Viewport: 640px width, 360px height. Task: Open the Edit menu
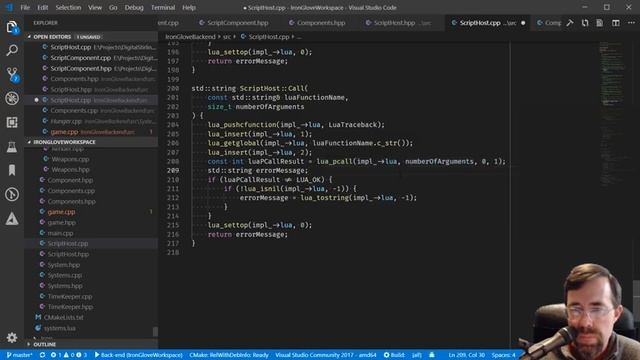point(42,7)
